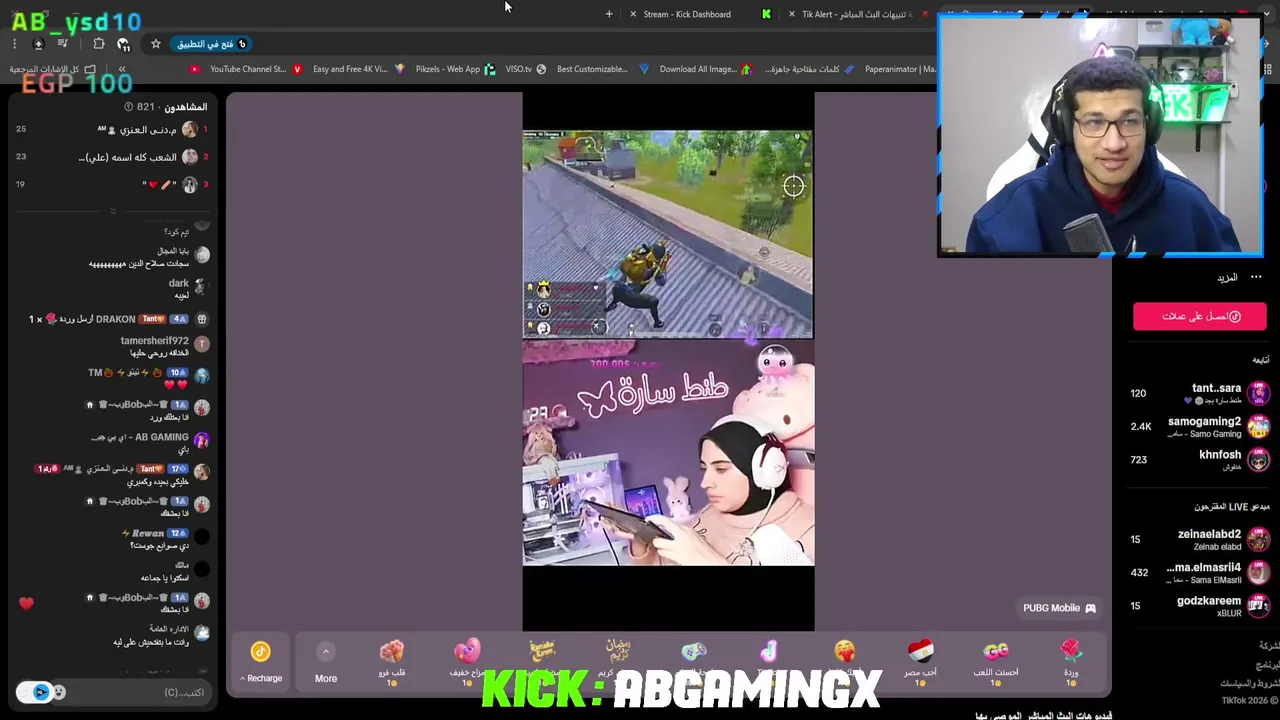Screen dimensions: 1280x720
Task: Open browser three-dot menu
Action: 14,44
